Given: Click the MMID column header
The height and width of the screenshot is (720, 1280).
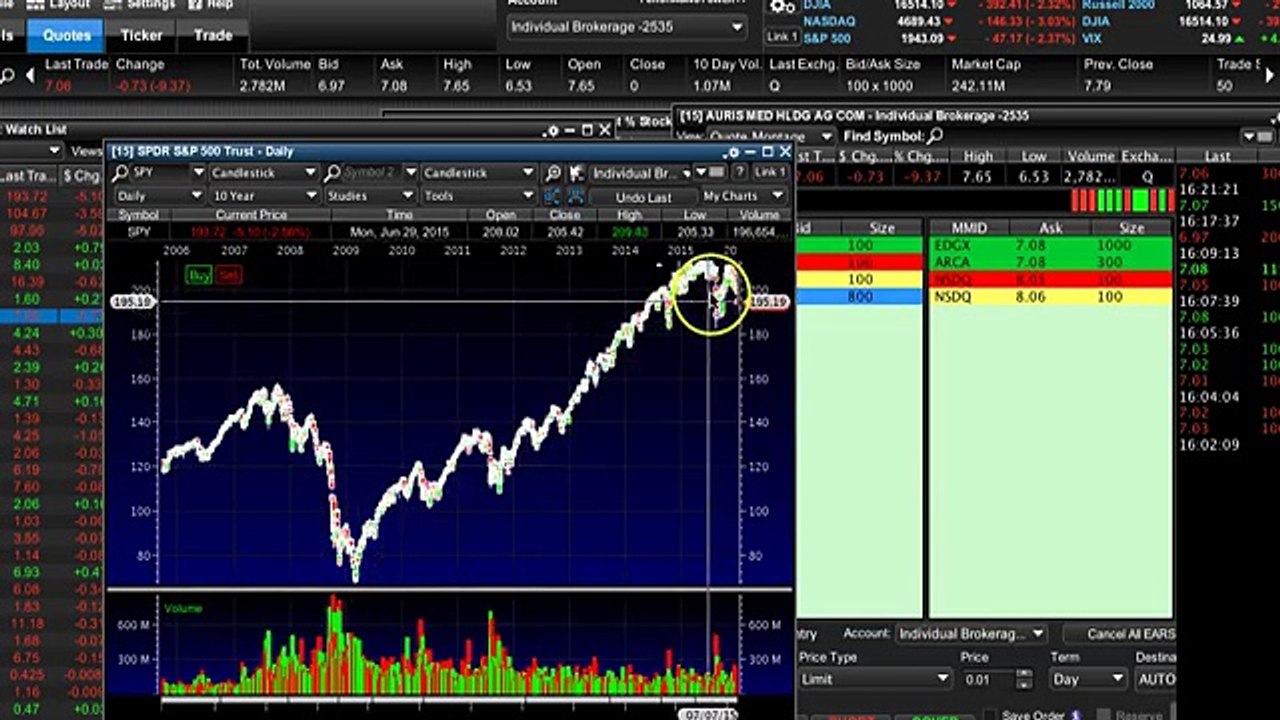Looking at the screenshot, I should (967, 228).
